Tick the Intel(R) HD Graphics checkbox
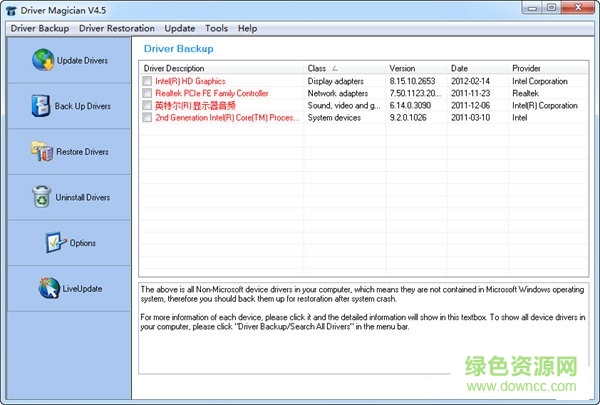This screenshot has width=600, height=405. (148, 81)
